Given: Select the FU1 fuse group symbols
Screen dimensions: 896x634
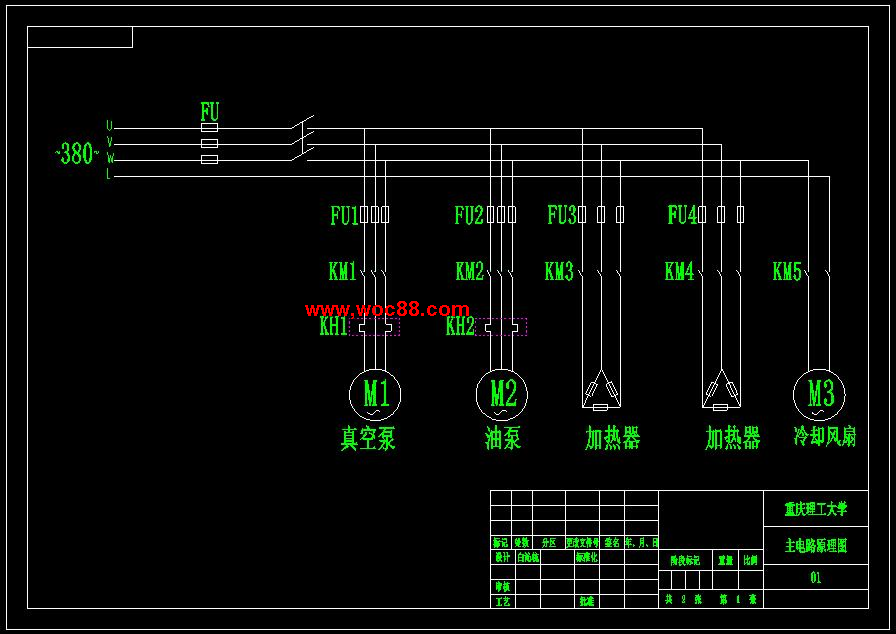Looking at the screenshot, I should (375, 215).
